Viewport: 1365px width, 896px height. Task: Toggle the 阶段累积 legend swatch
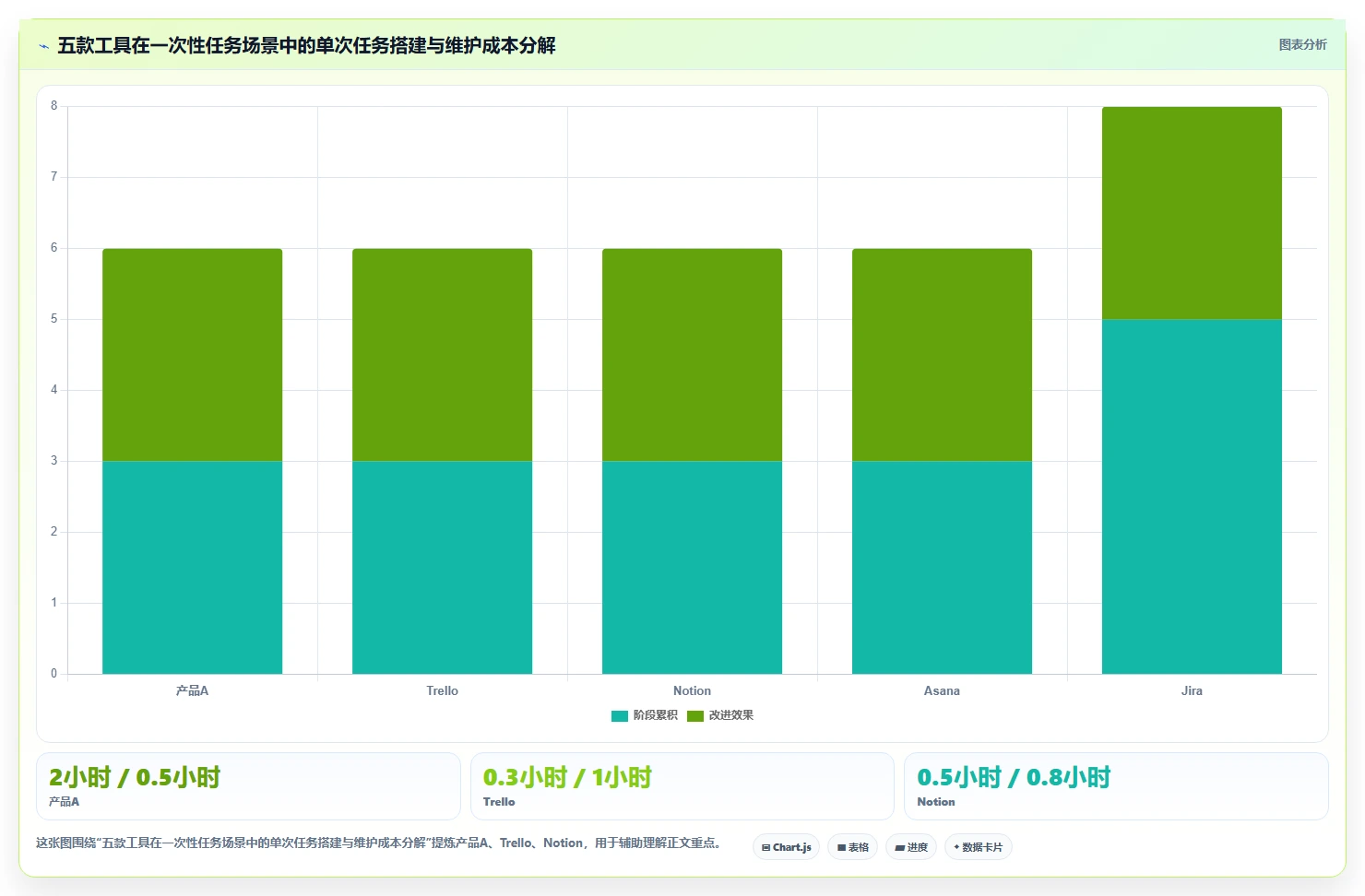tap(619, 715)
